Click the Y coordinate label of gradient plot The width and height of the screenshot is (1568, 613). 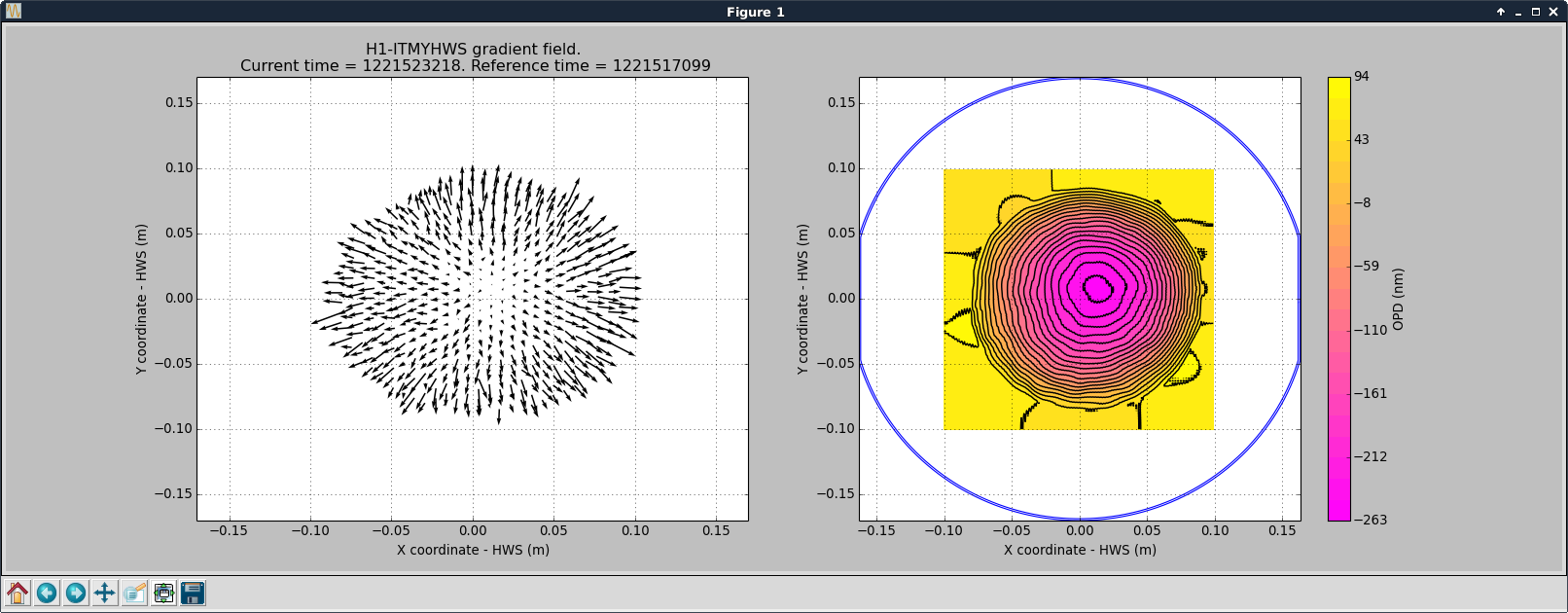coord(141,299)
